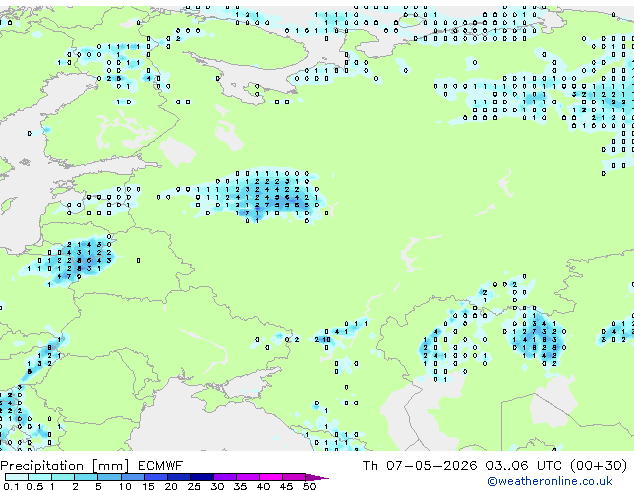Click the "10" legend value label
Screen dimensions: 634x490
(x=125, y=486)
